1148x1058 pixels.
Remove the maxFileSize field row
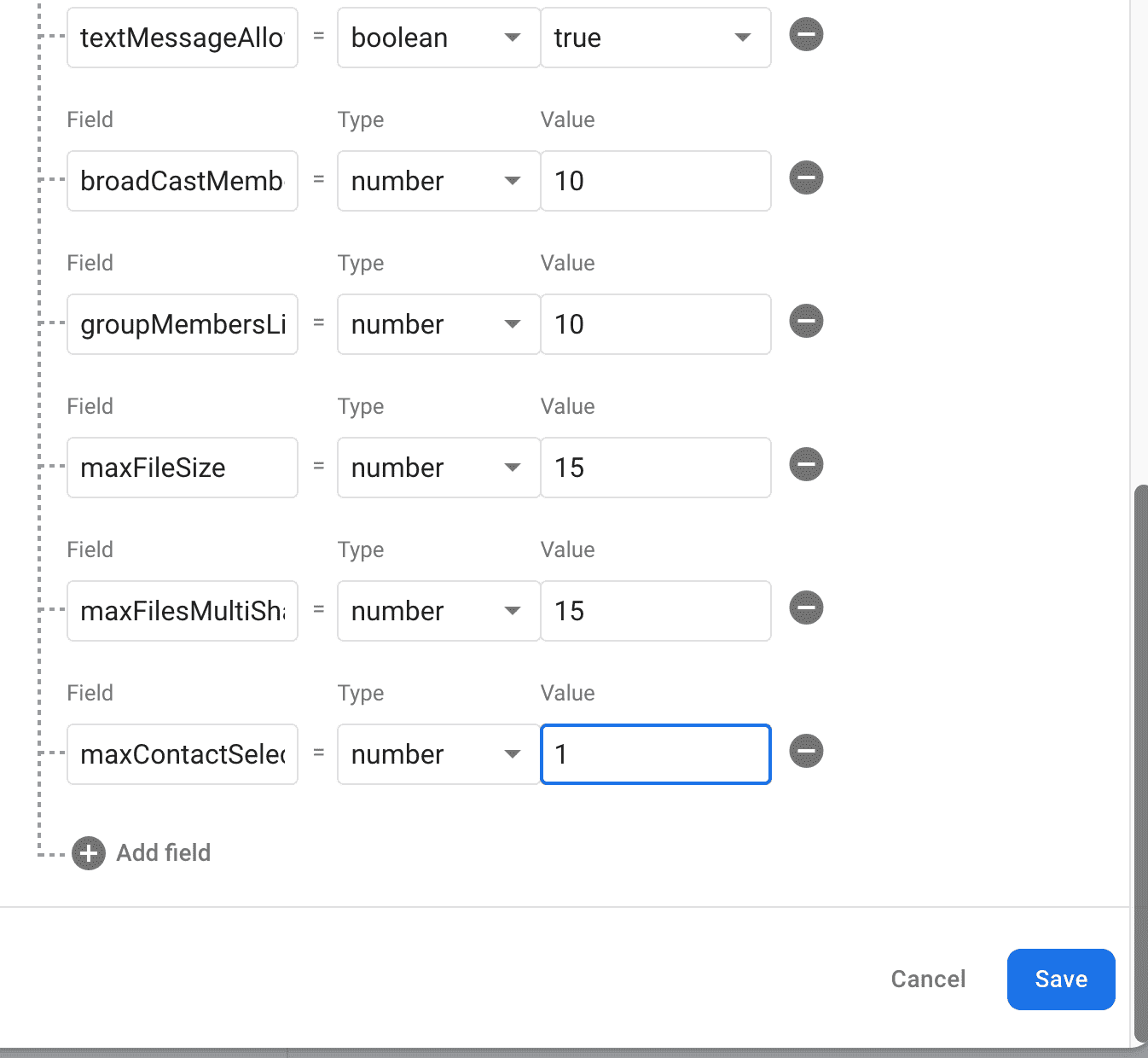click(805, 465)
